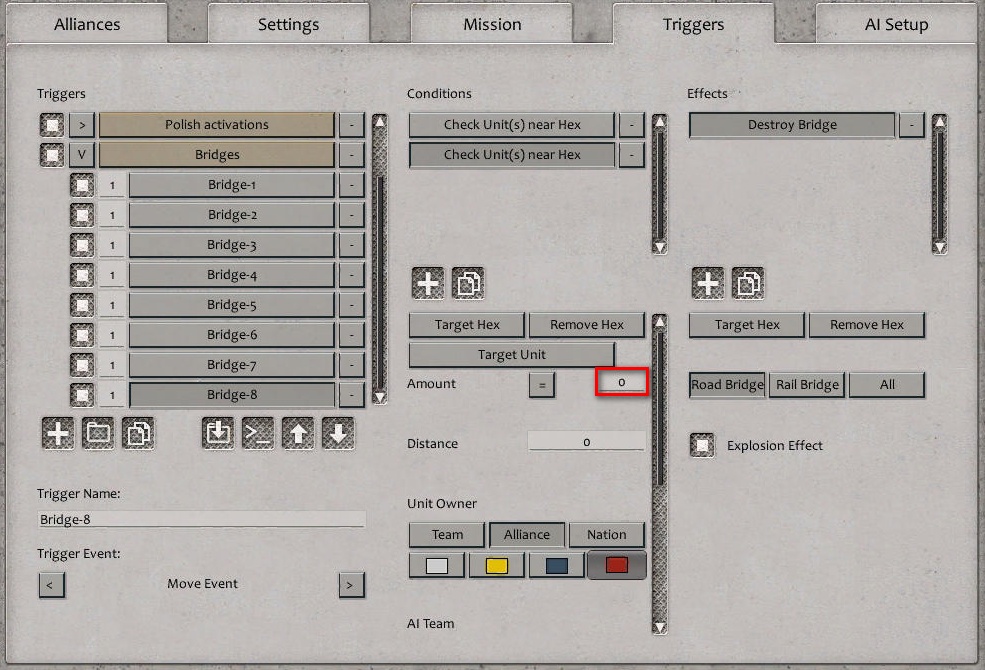Set Unit Owner to Nation
The height and width of the screenshot is (670, 985).
click(607, 535)
